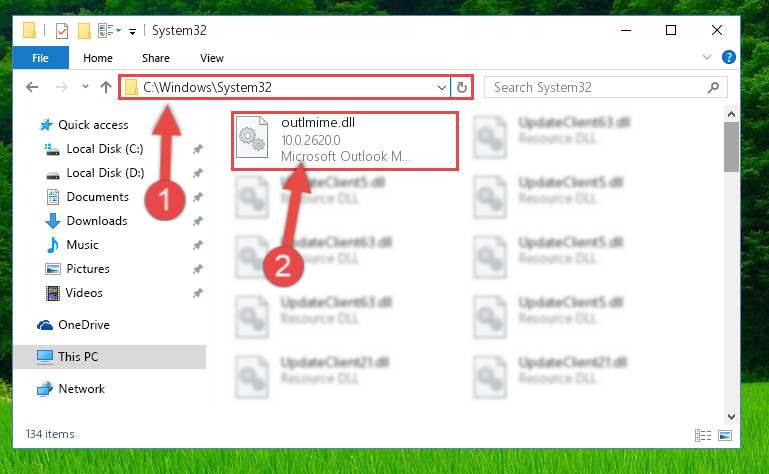Expand the address bar history dropdown
The height and width of the screenshot is (474, 769).
pyautogui.click(x=441, y=87)
